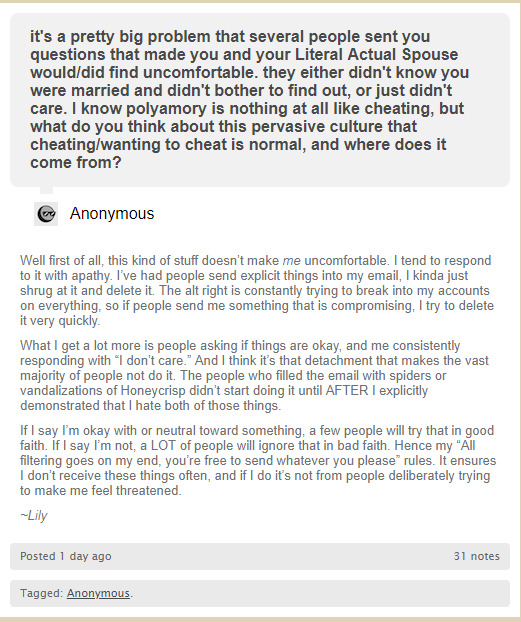Screen dimensions: 521x622
Task: Click the gray Tagged footer bar
Action: click(260, 593)
